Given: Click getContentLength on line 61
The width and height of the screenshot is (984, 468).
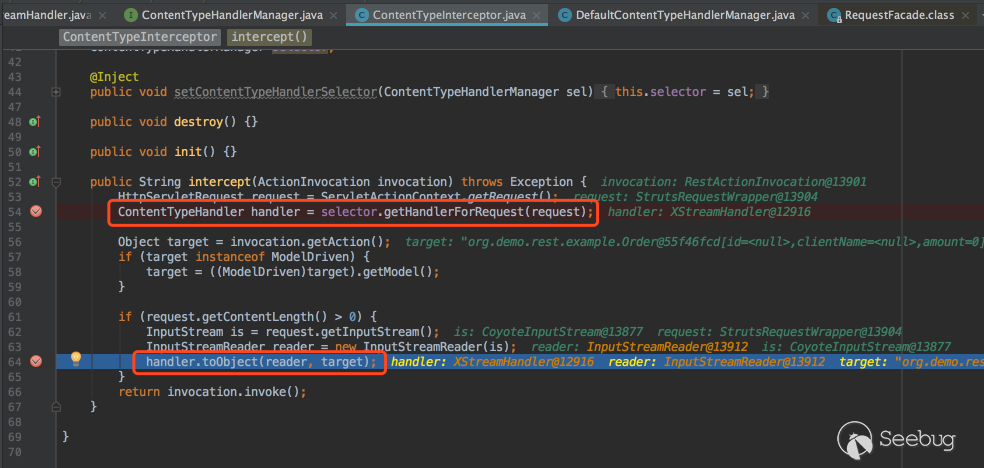Looking at the screenshot, I should click(x=258, y=316).
